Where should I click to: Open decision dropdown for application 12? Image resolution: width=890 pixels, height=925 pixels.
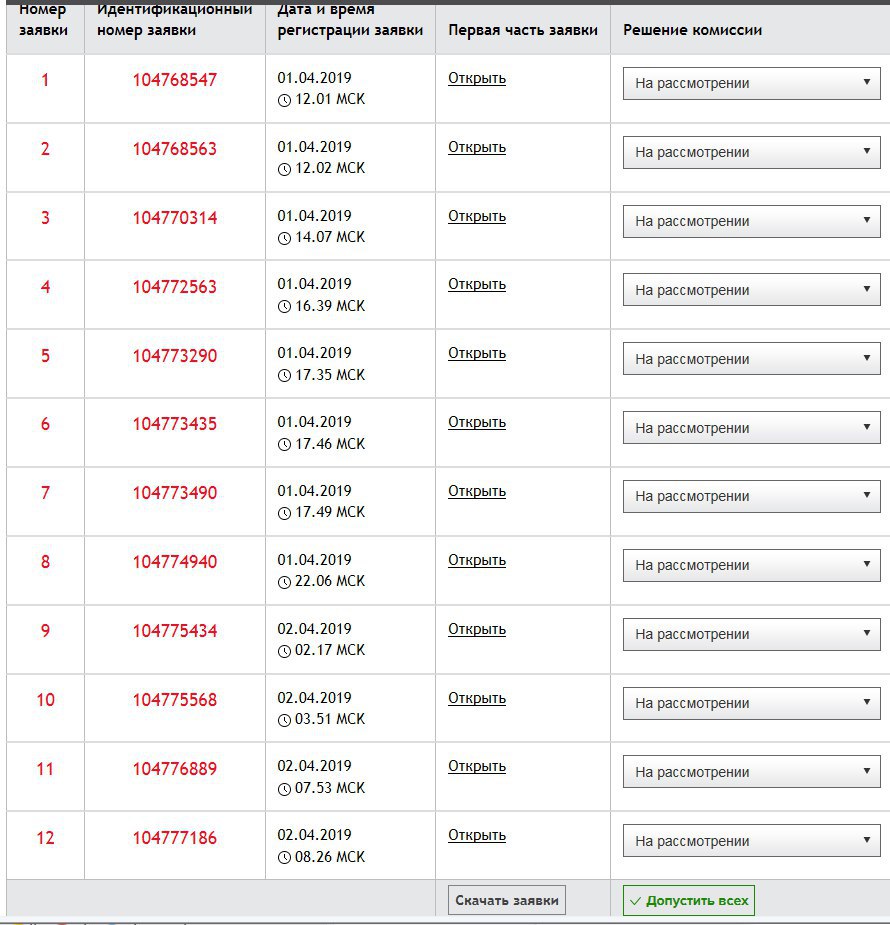click(x=751, y=841)
